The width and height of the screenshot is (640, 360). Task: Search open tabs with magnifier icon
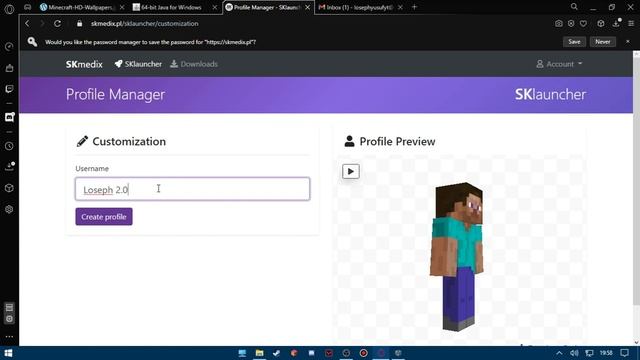tap(574, 7)
